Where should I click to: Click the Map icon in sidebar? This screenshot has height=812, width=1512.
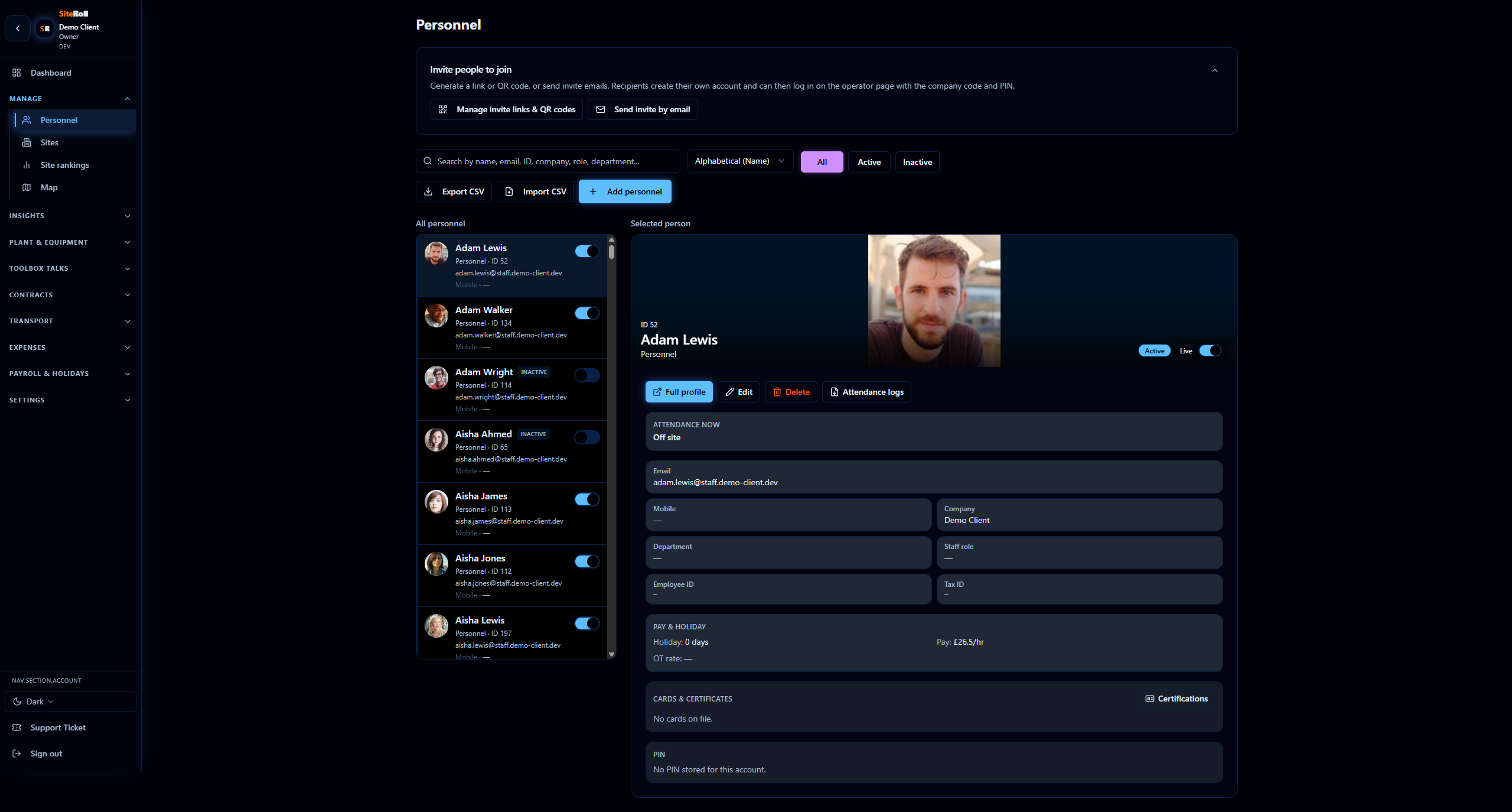click(x=27, y=187)
